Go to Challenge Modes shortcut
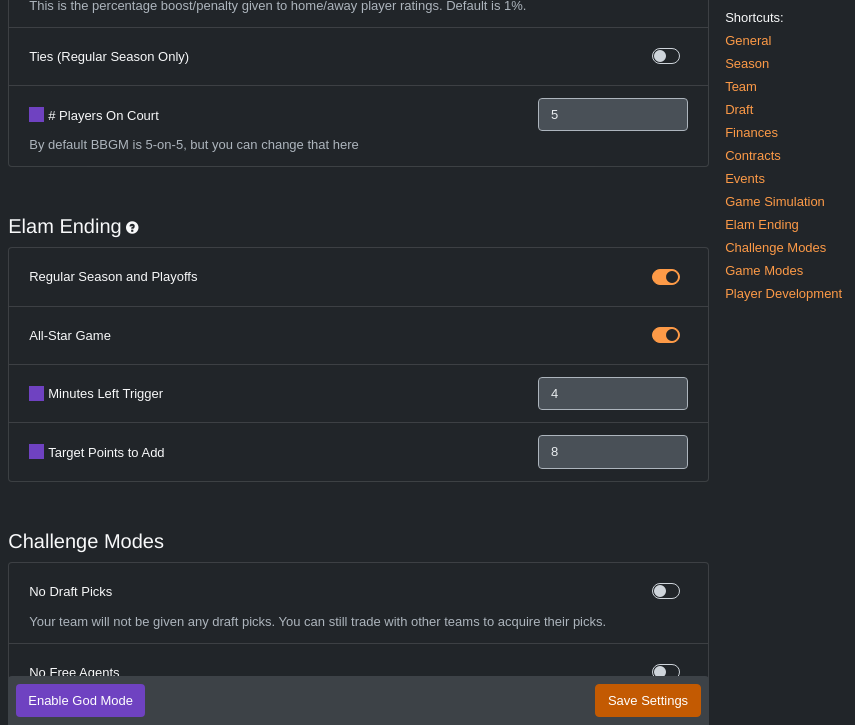This screenshot has height=725, width=855. 775,247
